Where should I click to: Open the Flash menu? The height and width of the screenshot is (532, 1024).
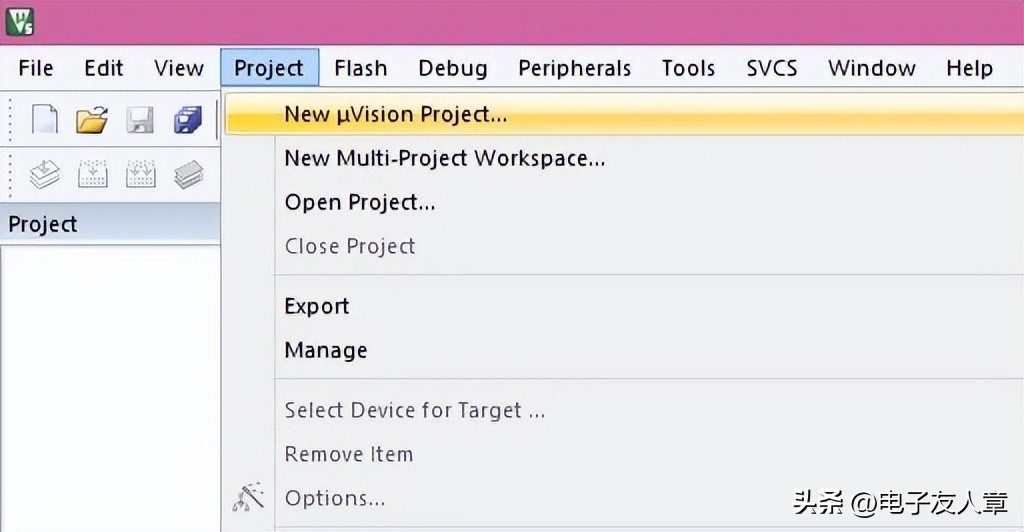coord(360,68)
